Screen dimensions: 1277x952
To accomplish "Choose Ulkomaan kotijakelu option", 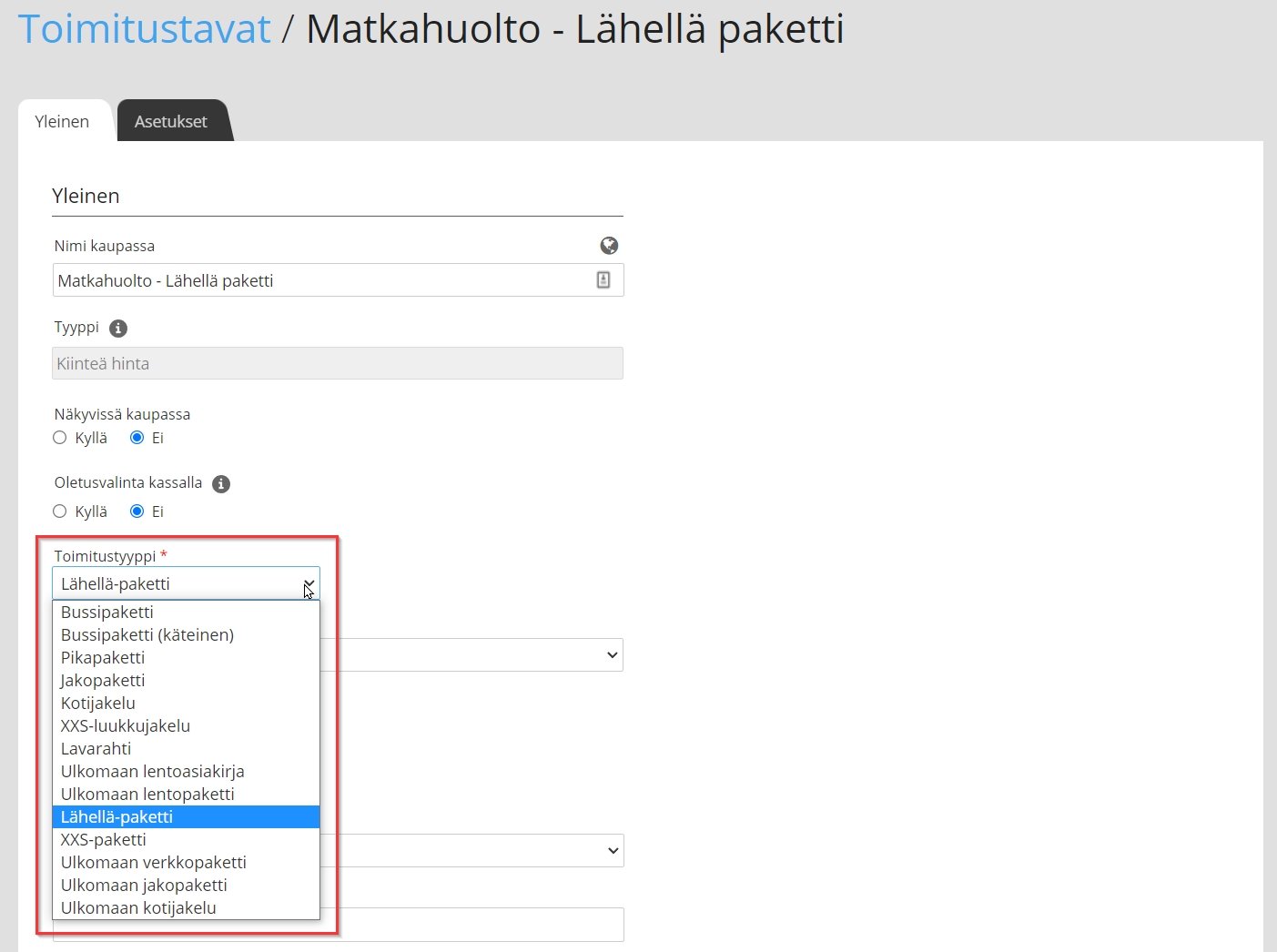I will [186, 908].
